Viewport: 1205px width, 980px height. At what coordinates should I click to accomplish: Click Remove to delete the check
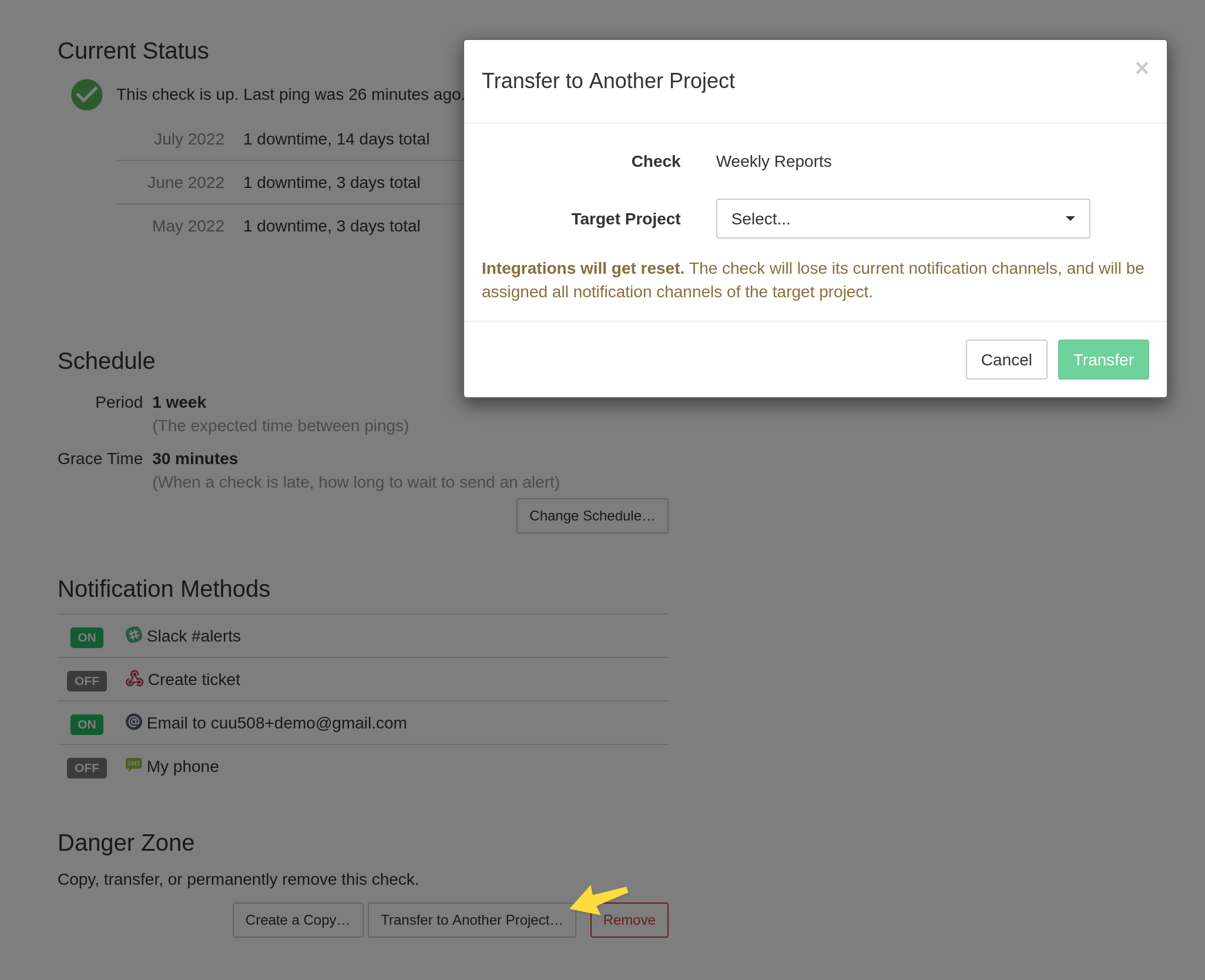[629, 919]
